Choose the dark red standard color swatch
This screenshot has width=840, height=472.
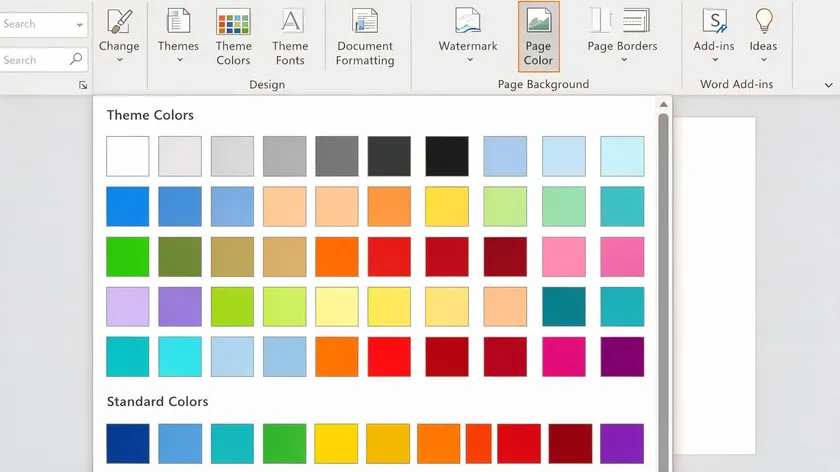(x=571, y=444)
